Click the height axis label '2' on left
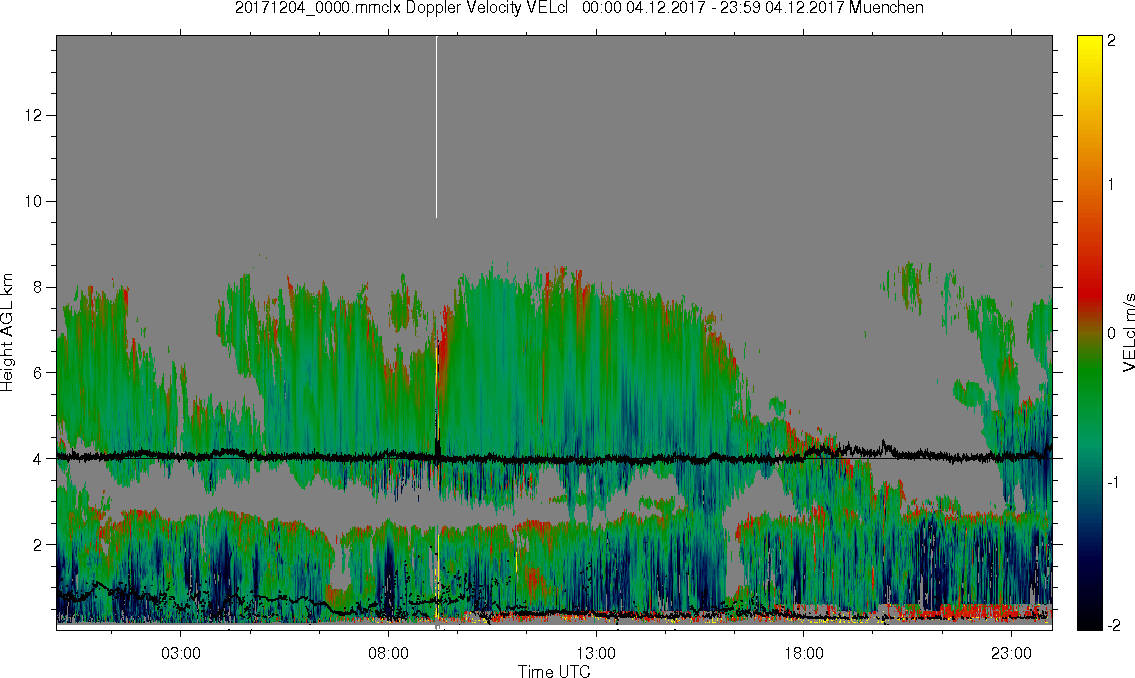This screenshot has height=678, width=1135. coord(38,545)
